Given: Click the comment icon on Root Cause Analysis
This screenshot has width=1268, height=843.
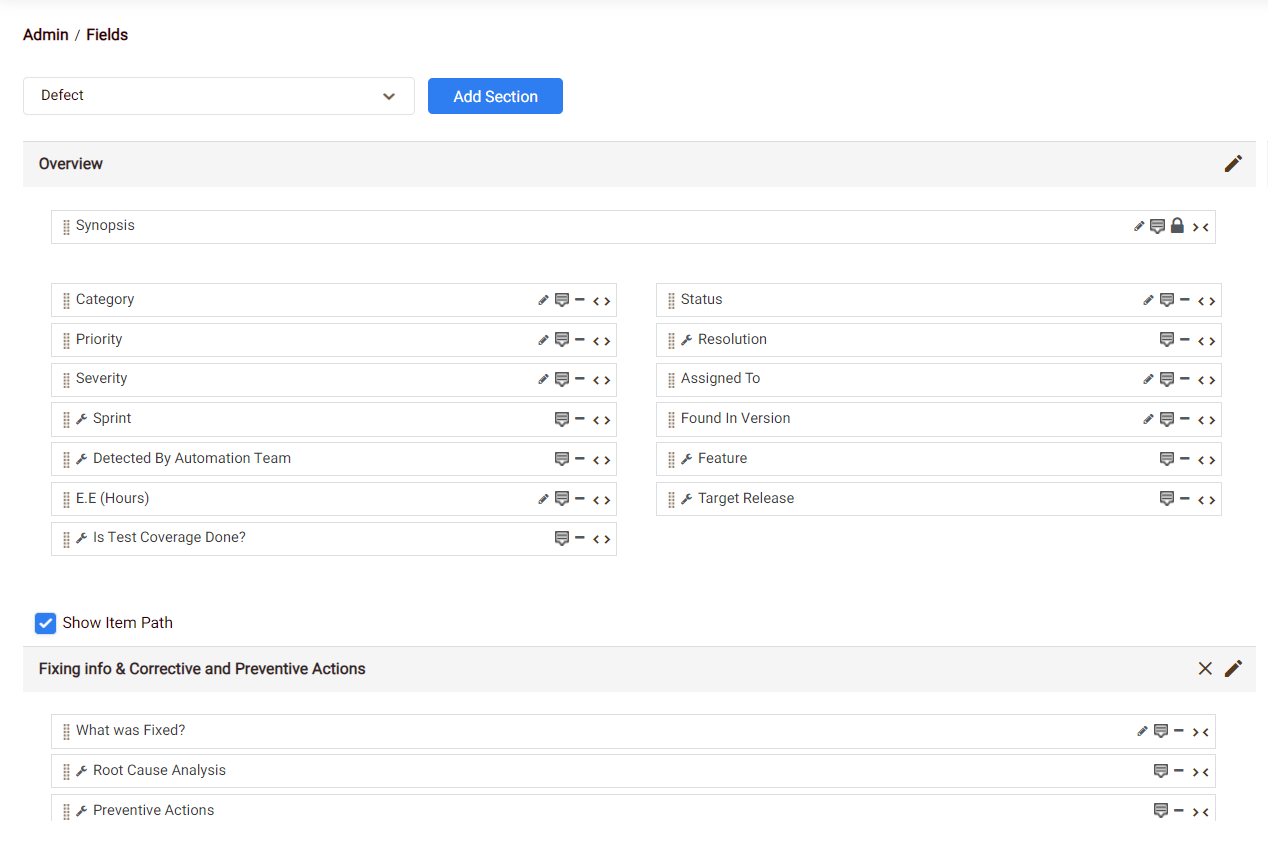Looking at the screenshot, I should click(x=1160, y=771).
